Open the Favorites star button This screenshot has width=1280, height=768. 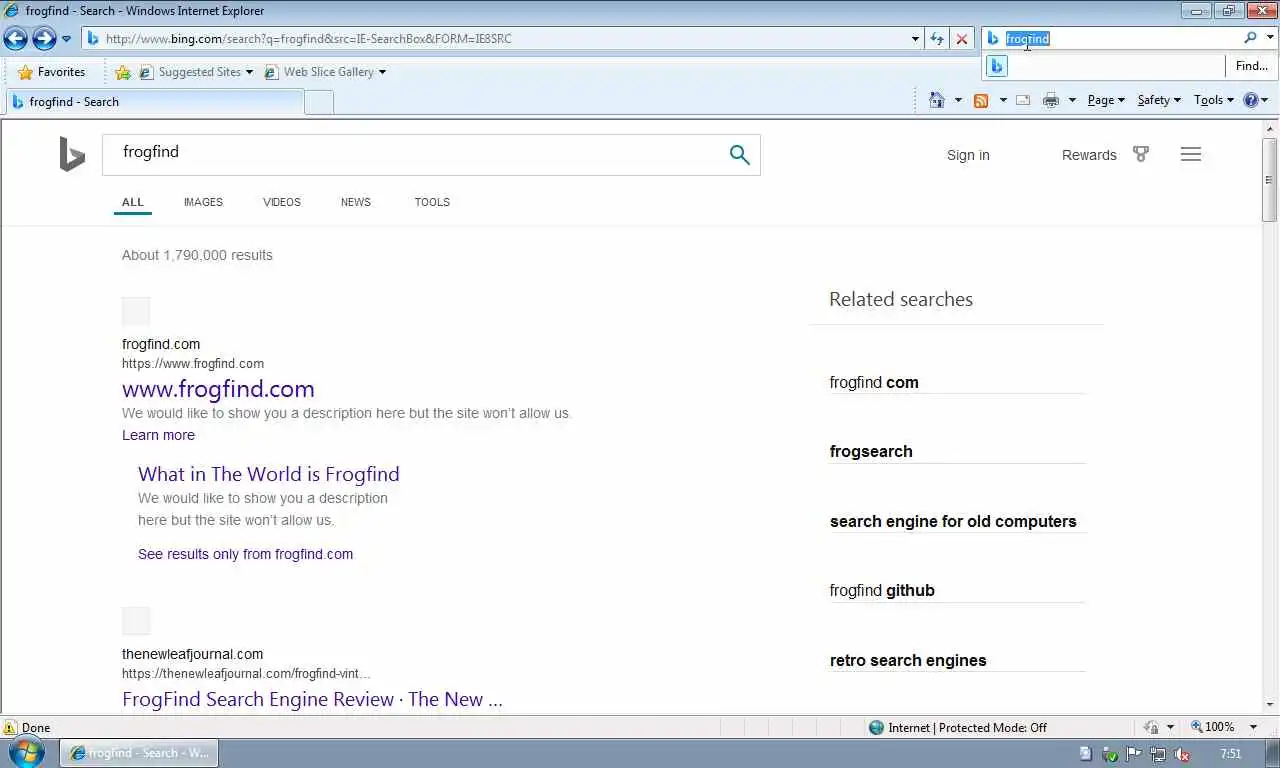click(x=52, y=72)
